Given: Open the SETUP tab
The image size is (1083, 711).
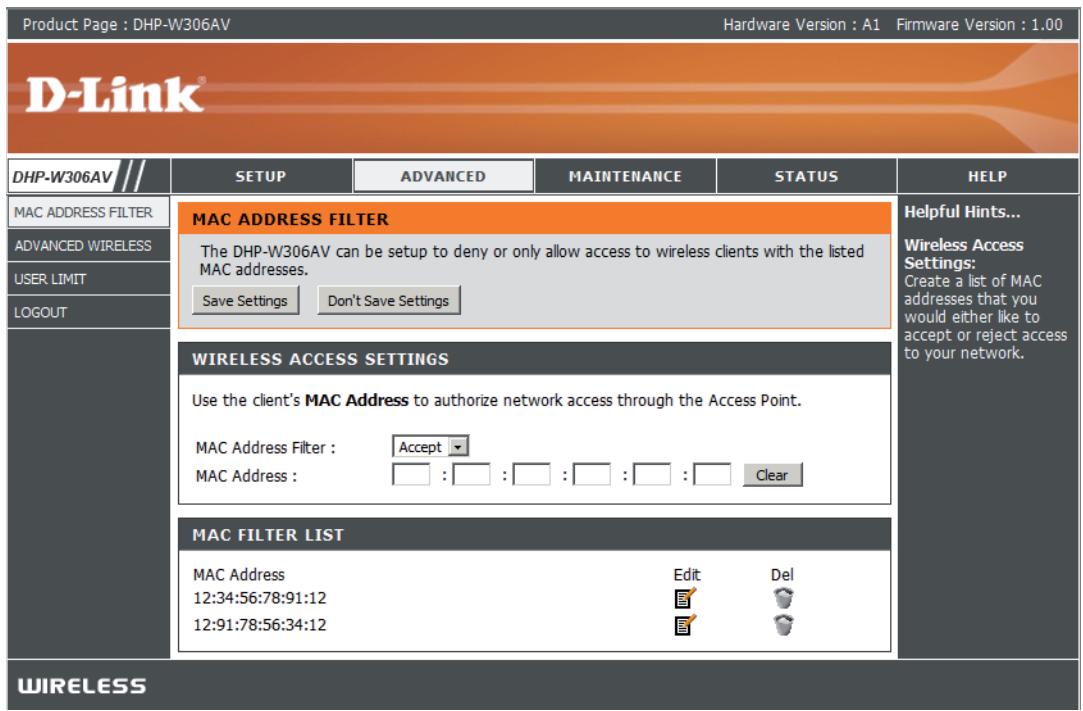Looking at the screenshot, I should tap(261, 176).
